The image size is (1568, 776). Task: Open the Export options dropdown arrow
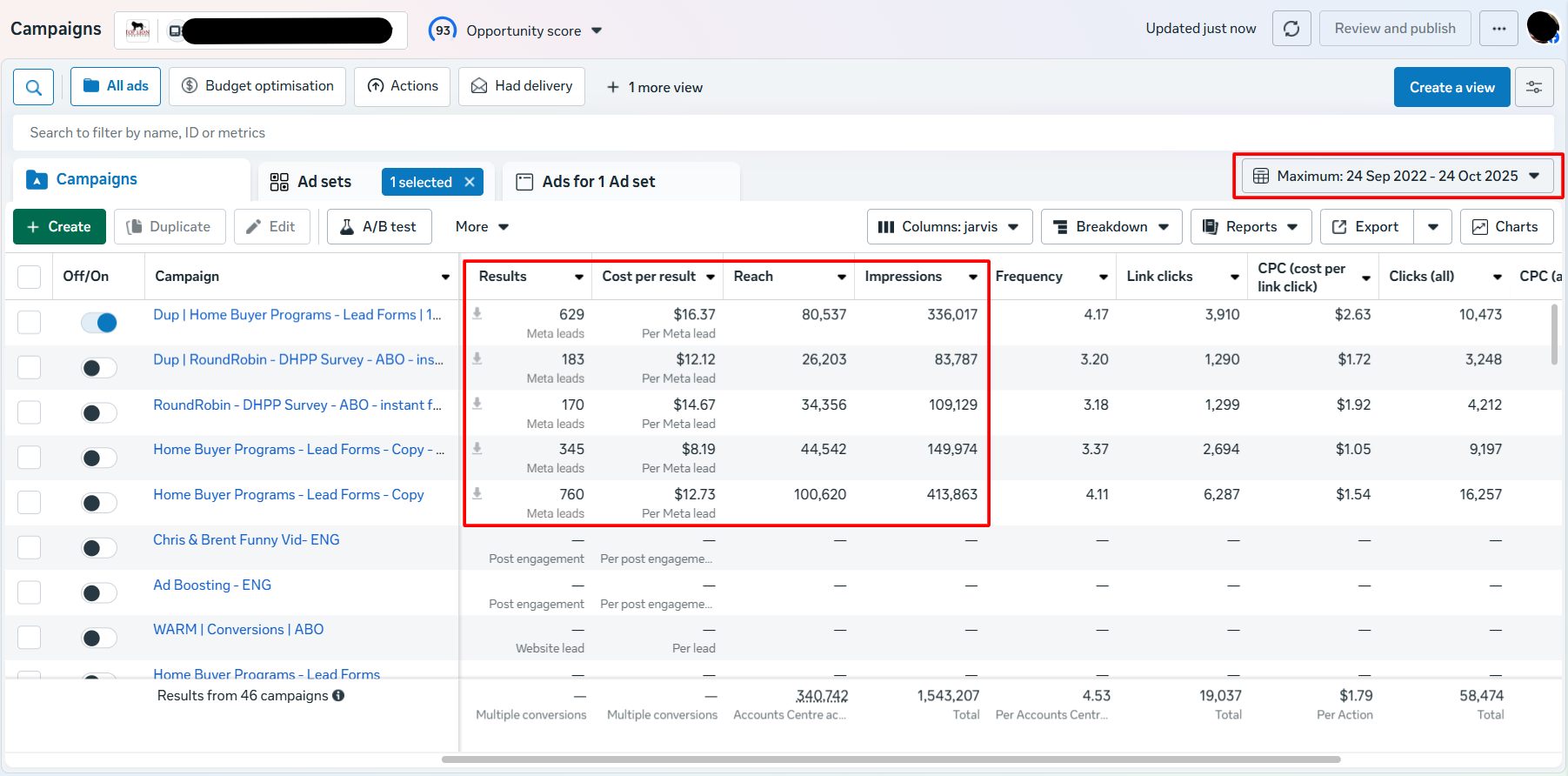pyautogui.click(x=1433, y=226)
